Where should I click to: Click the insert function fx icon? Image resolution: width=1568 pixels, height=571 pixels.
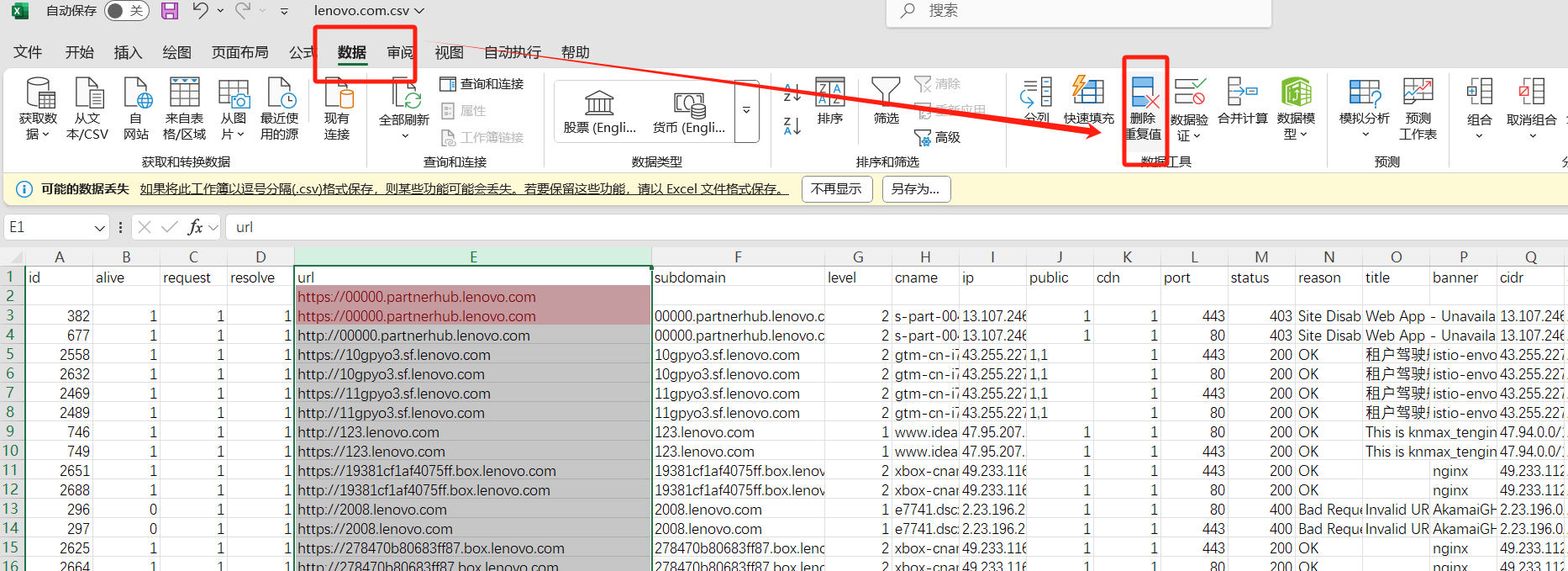[x=196, y=227]
